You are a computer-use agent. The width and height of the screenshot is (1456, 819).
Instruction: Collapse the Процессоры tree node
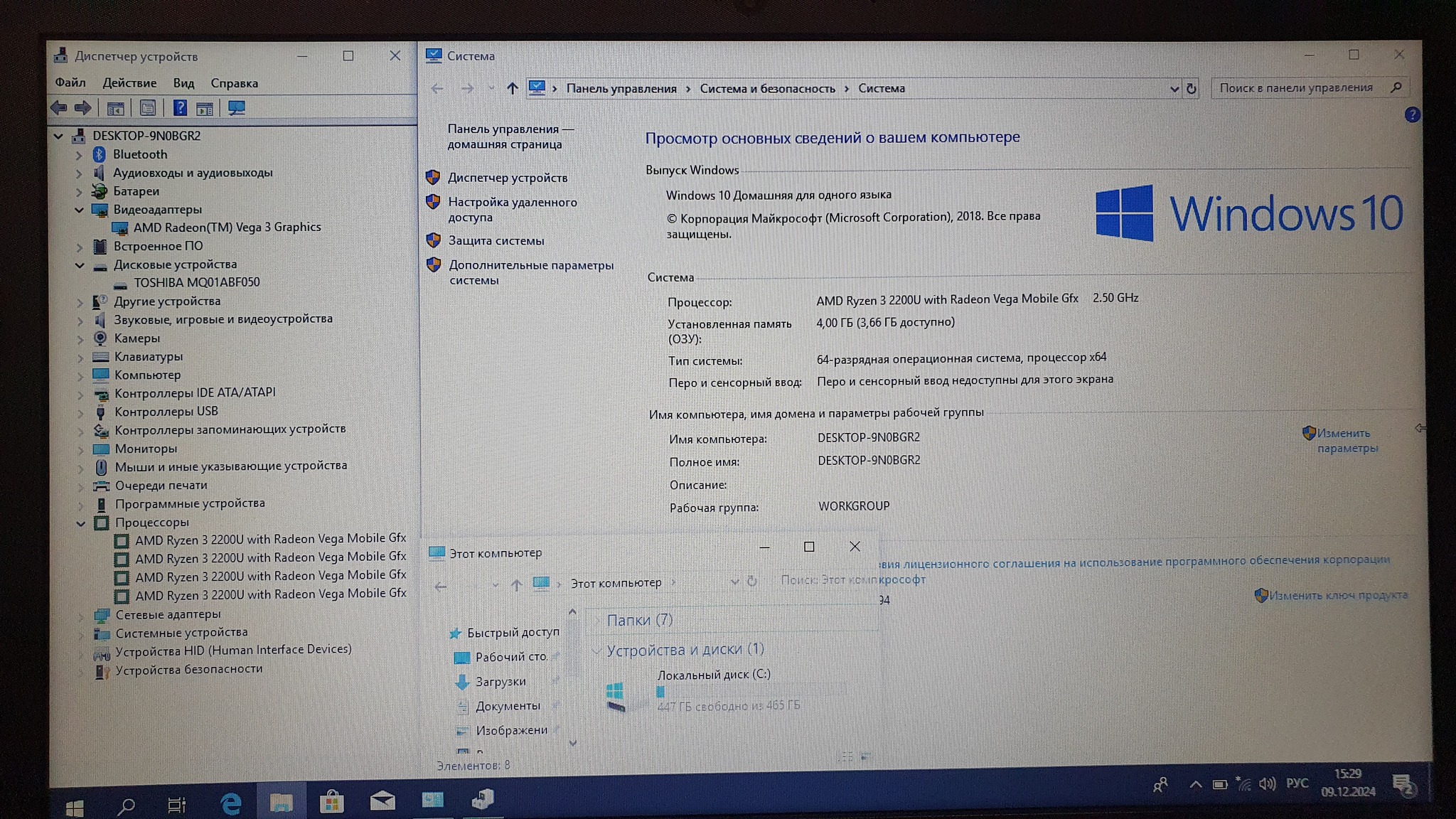(81, 524)
